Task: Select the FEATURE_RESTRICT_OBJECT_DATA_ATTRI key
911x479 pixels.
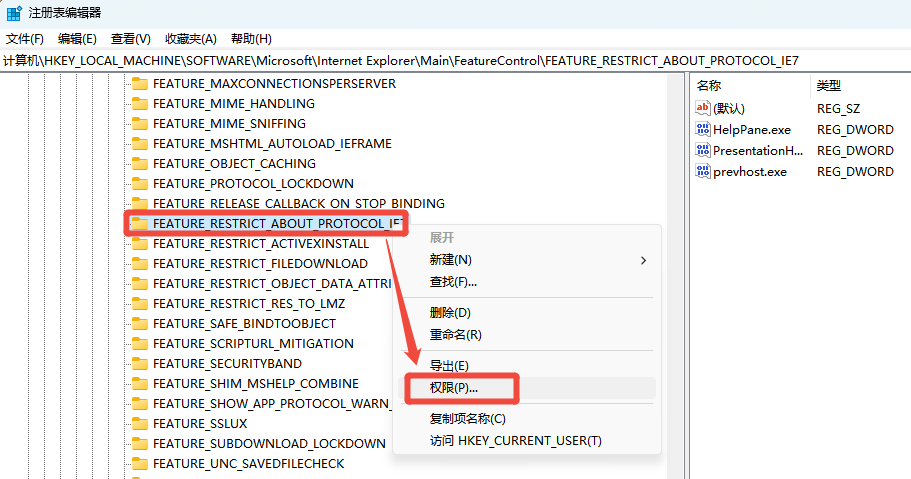Action: tap(271, 284)
